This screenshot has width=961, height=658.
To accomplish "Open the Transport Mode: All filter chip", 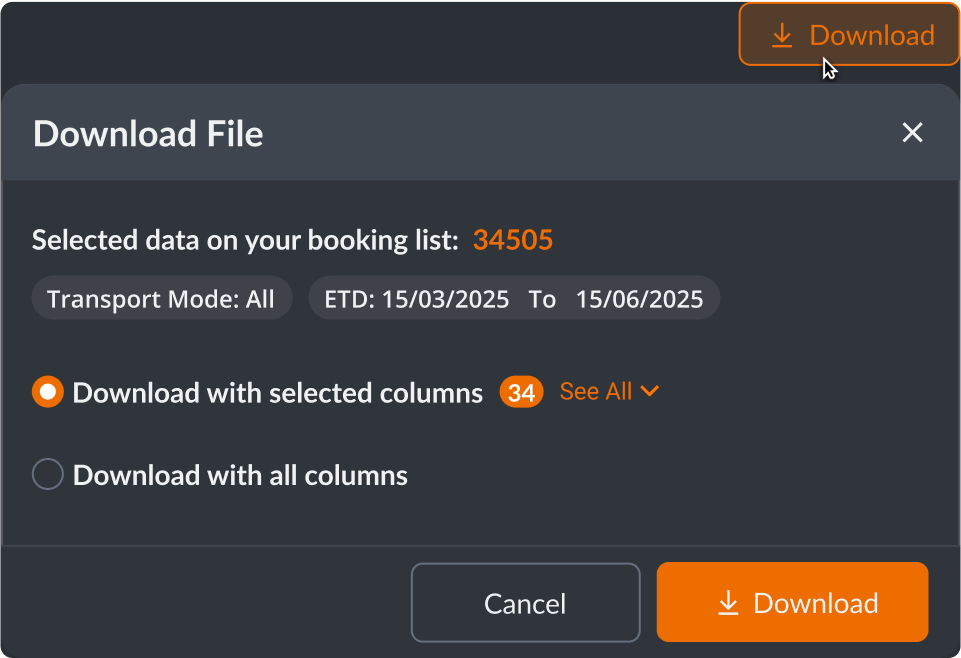I will click(161, 299).
